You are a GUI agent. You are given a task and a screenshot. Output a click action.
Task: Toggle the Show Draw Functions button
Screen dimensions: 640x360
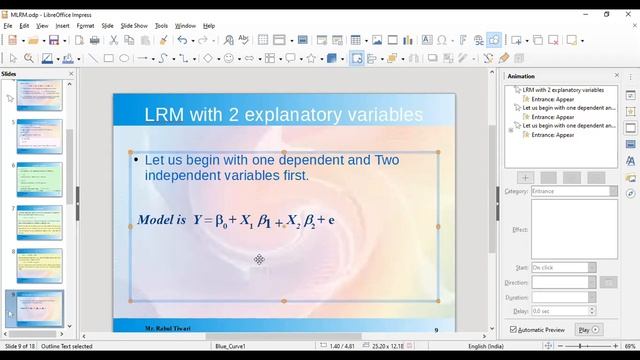click(x=494, y=40)
